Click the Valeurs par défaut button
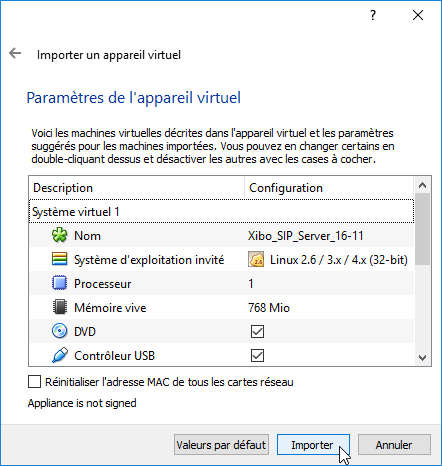 click(221, 445)
